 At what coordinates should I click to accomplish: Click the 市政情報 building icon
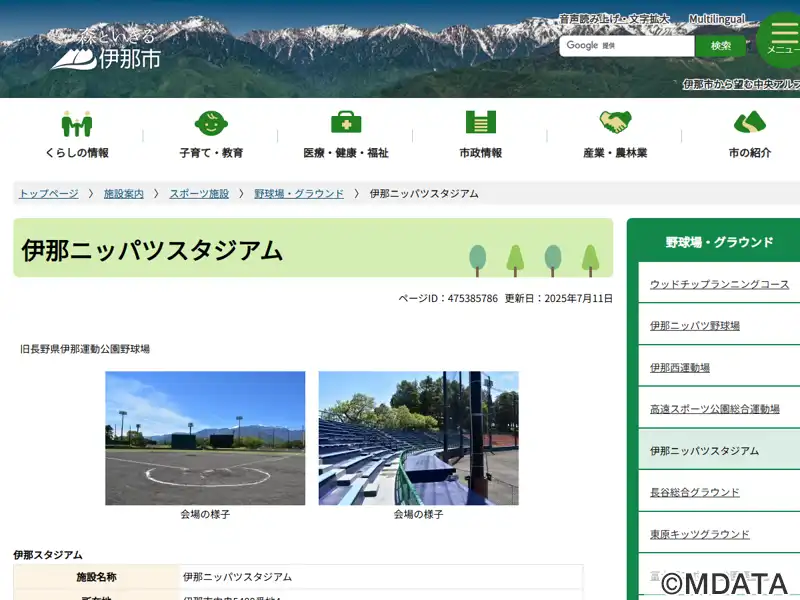coord(480,123)
